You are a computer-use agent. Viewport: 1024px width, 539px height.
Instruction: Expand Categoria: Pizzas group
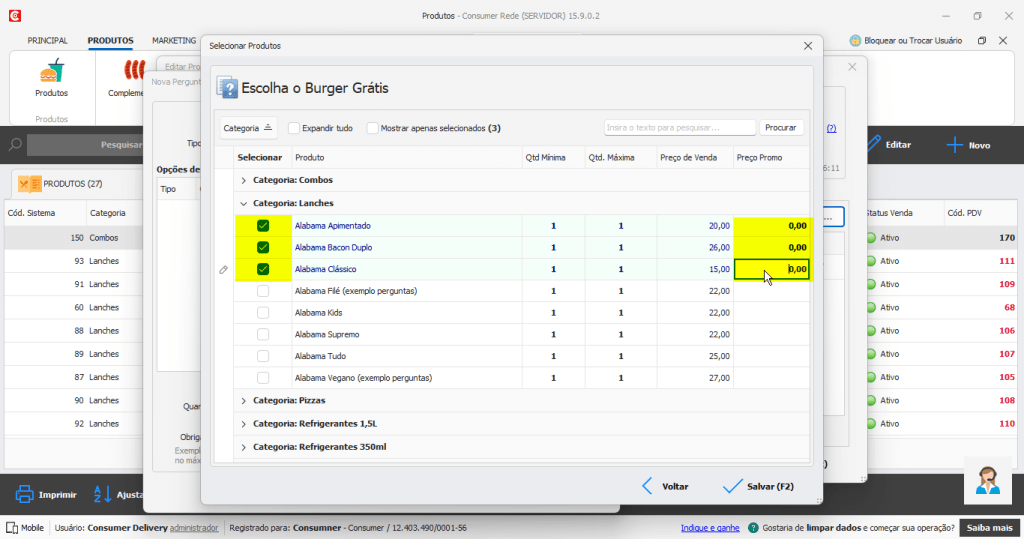pos(244,401)
